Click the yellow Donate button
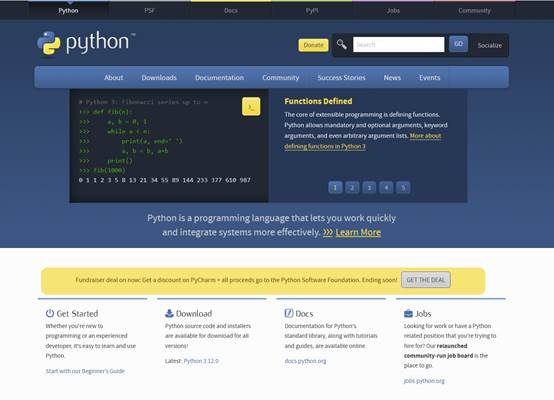 pos(313,45)
